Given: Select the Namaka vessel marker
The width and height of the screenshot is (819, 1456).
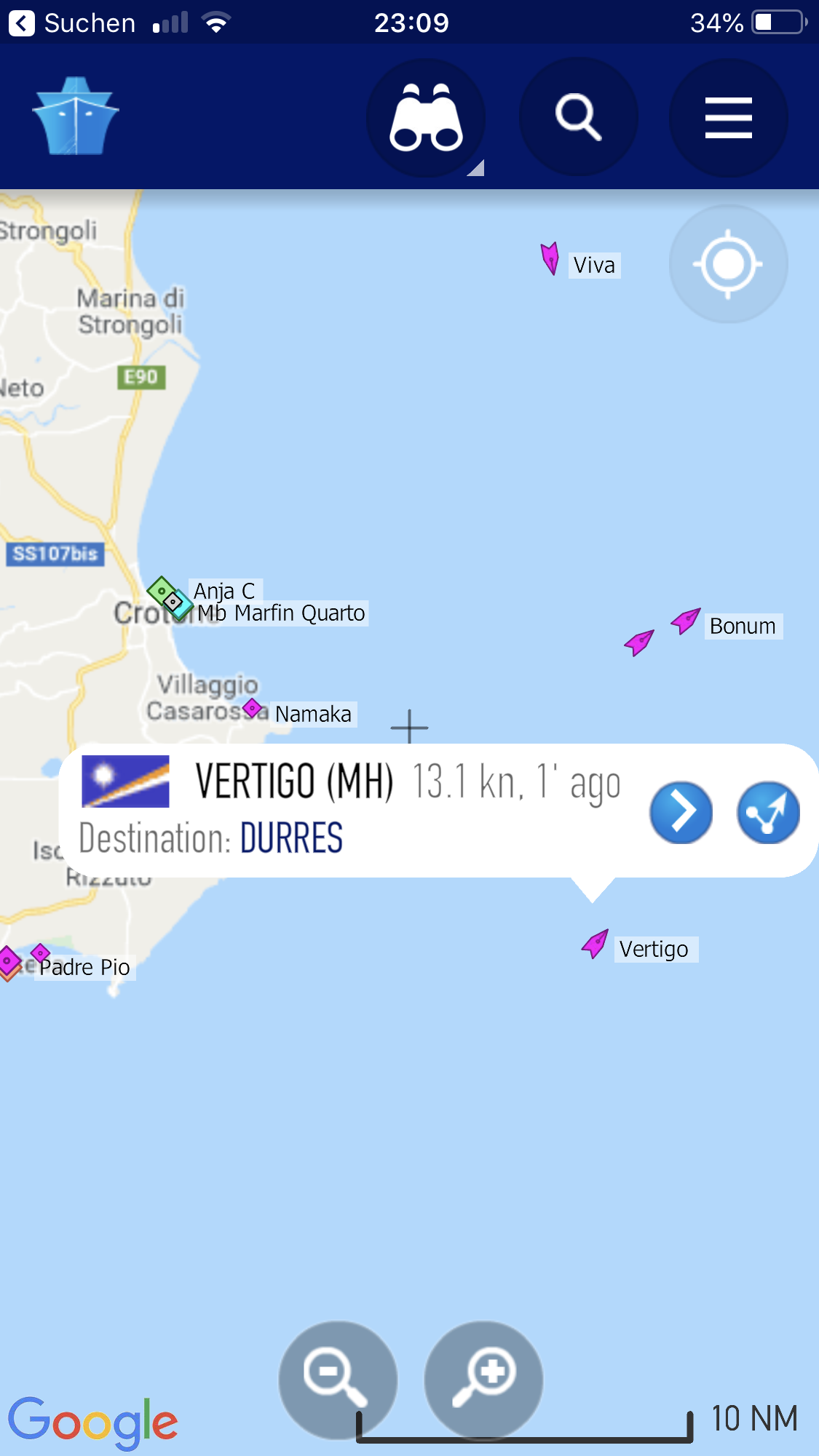Looking at the screenshot, I should [x=252, y=707].
